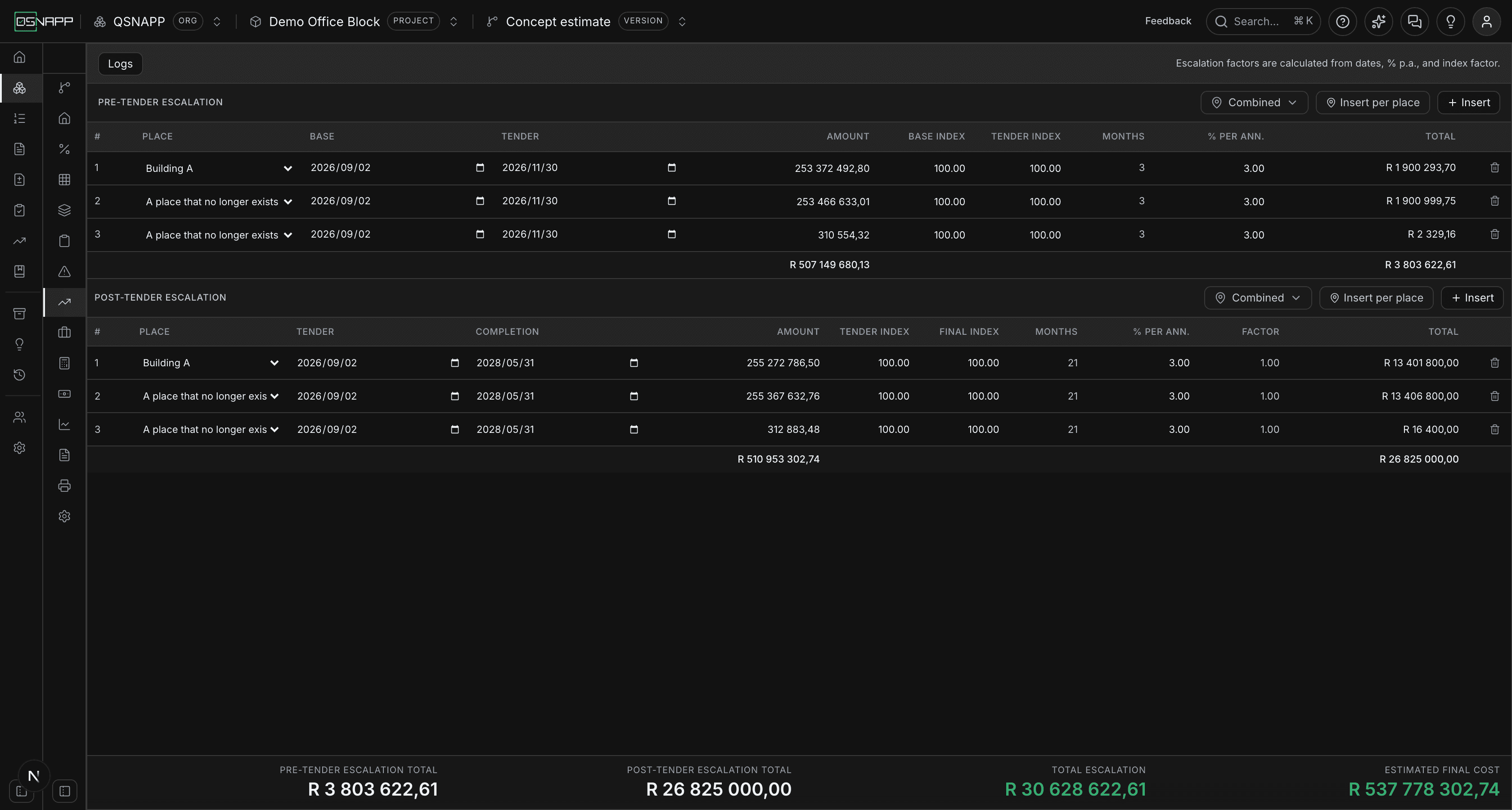Open the post-tender Combined dropdown
Viewport: 1512px width, 810px height.
pos(1257,298)
